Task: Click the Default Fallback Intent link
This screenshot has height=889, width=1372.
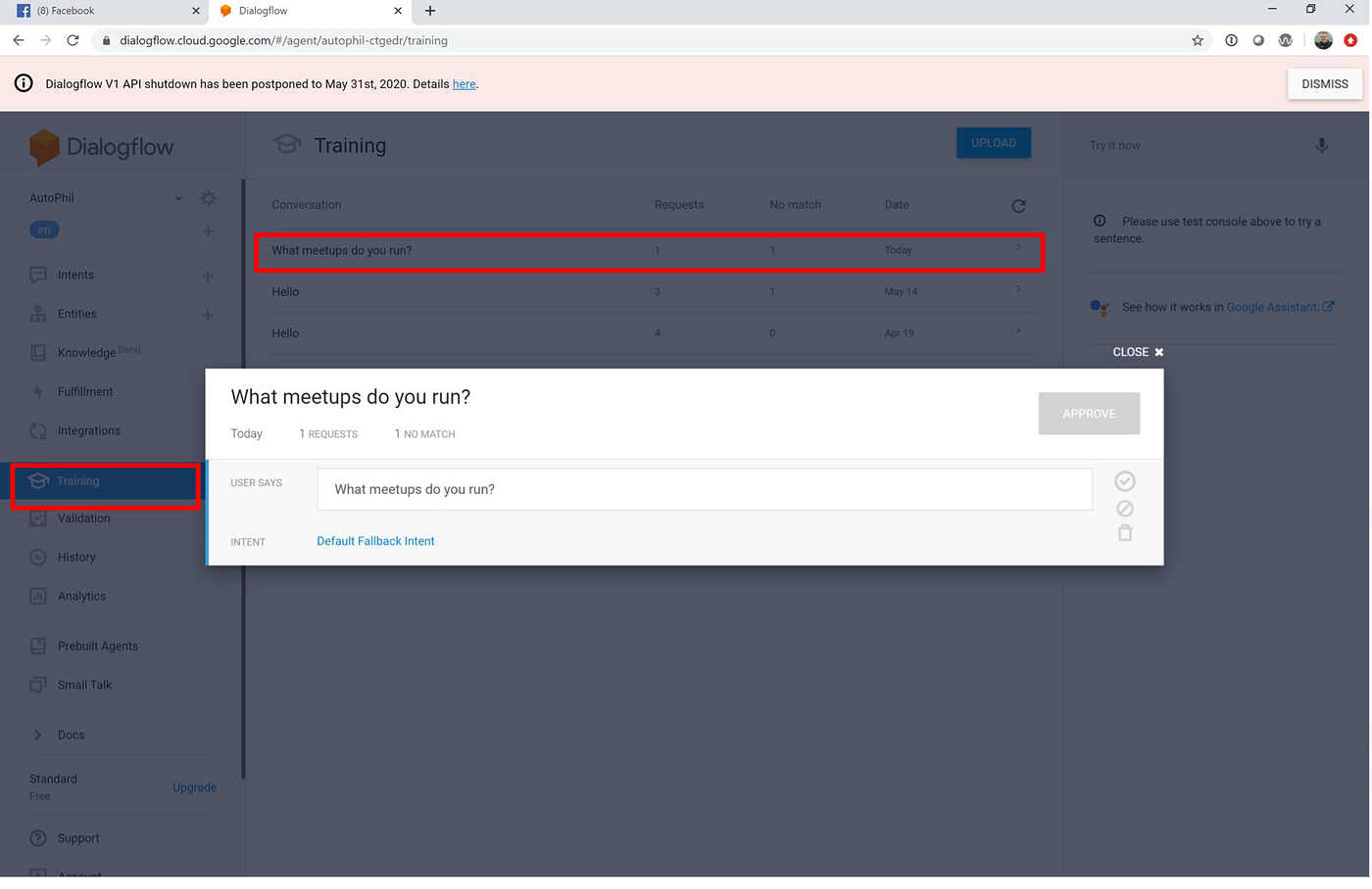Action: [375, 540]
